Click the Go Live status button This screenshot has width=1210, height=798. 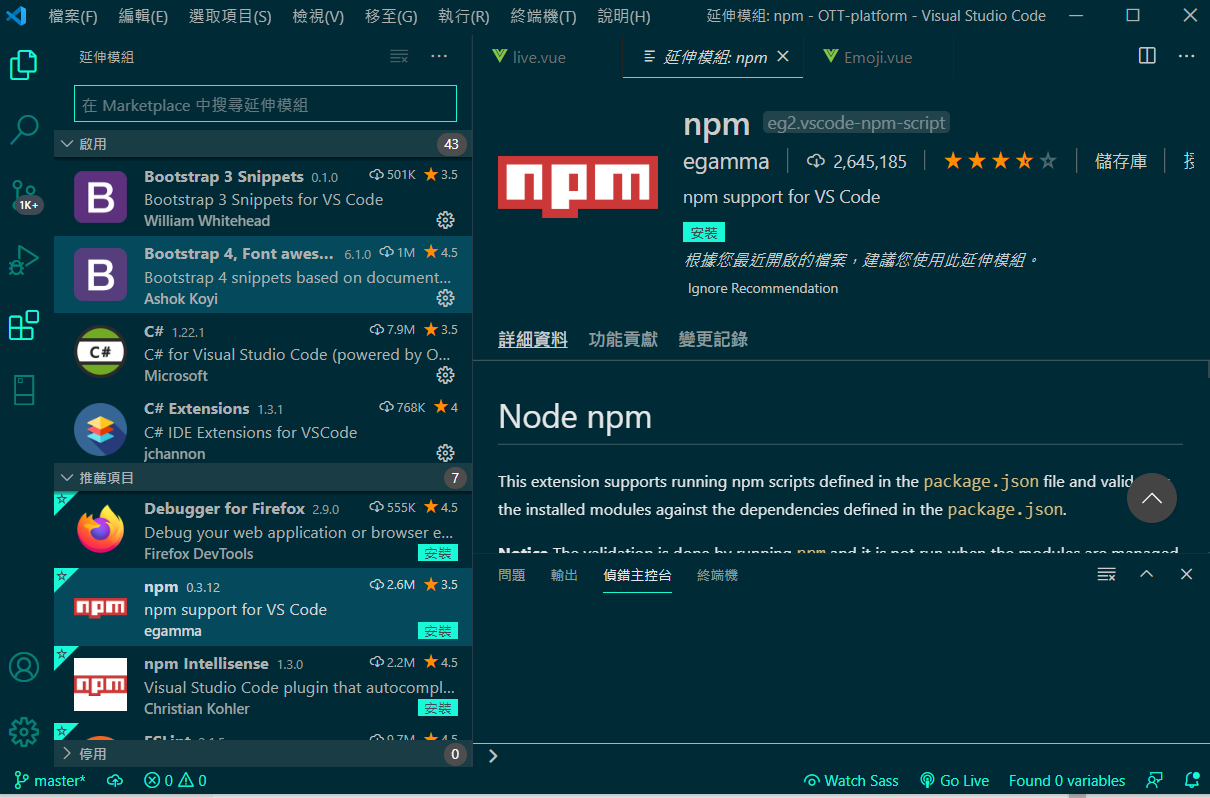tap(955, 781)
